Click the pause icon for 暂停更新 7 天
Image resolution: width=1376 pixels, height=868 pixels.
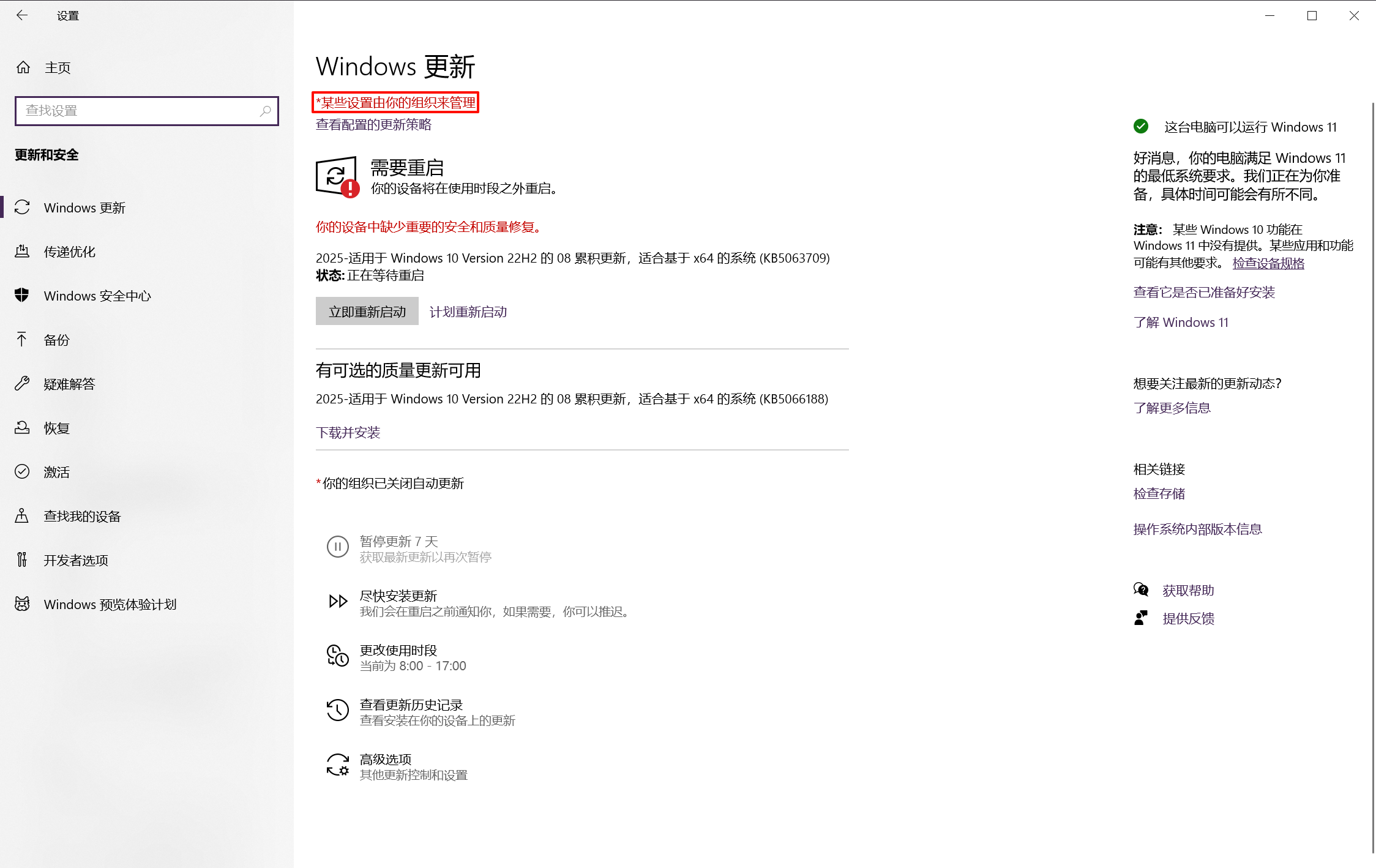[x=337, y=547]
